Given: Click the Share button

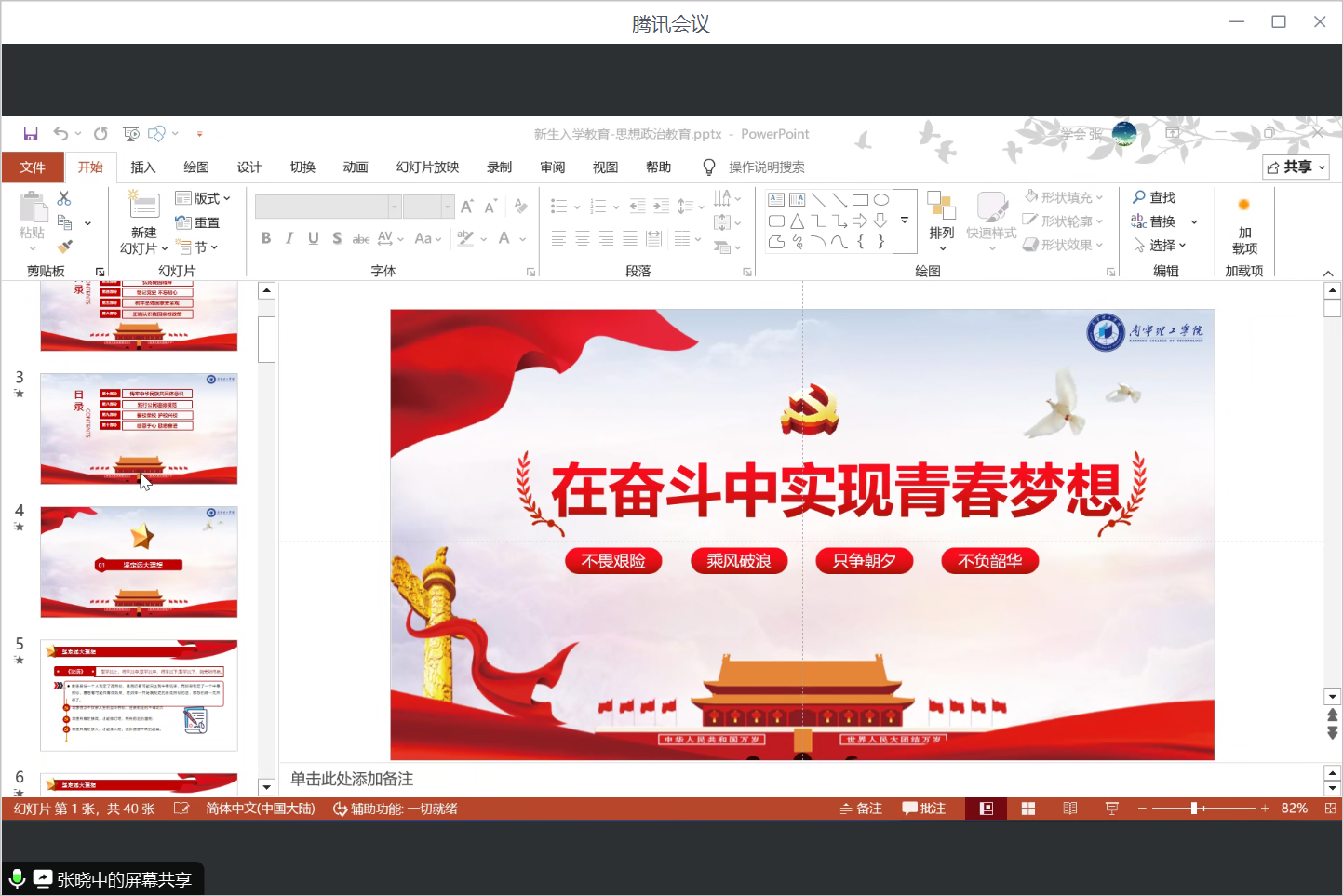Looking at the screenshot, I should pyautogui.click(x=1295, y=167).
